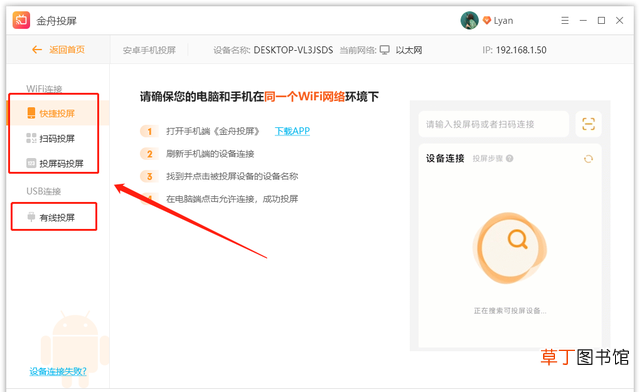Image resolution: width=640 pixels, height=392 pixels.
Task: Select the 投屏码投屏 sidebar item
Action: tap(58, 163)
